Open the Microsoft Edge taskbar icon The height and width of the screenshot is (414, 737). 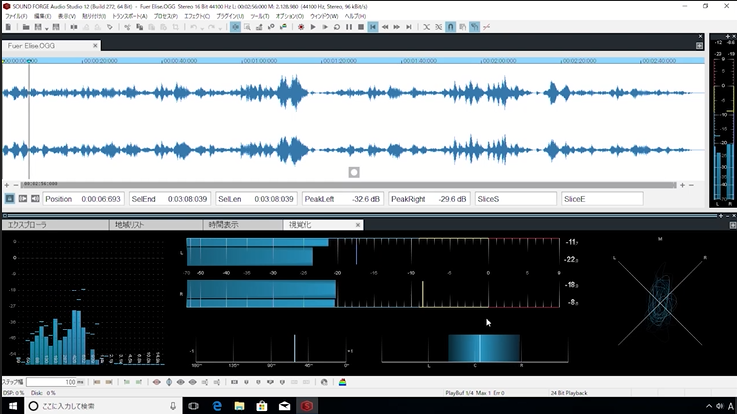coord(216,405)
